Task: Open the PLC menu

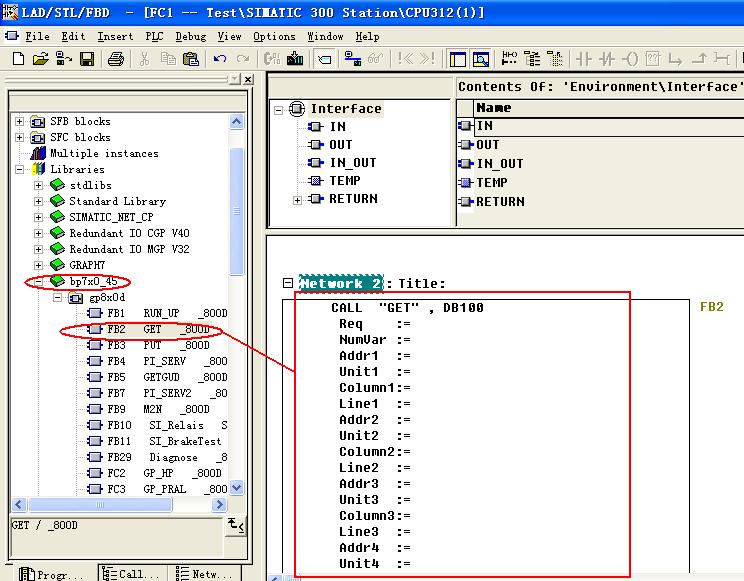Action: click(154, 36)
